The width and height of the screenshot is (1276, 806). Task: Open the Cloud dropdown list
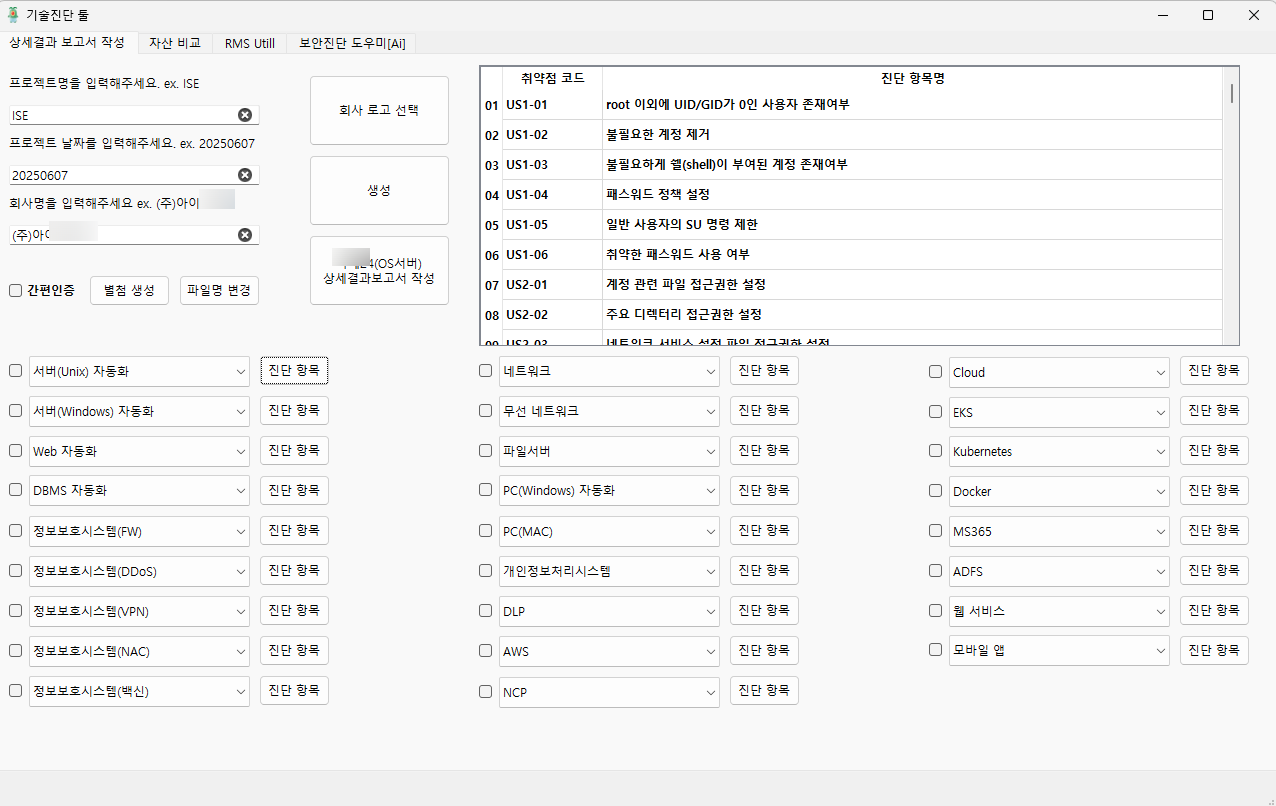click(1160, 372)
